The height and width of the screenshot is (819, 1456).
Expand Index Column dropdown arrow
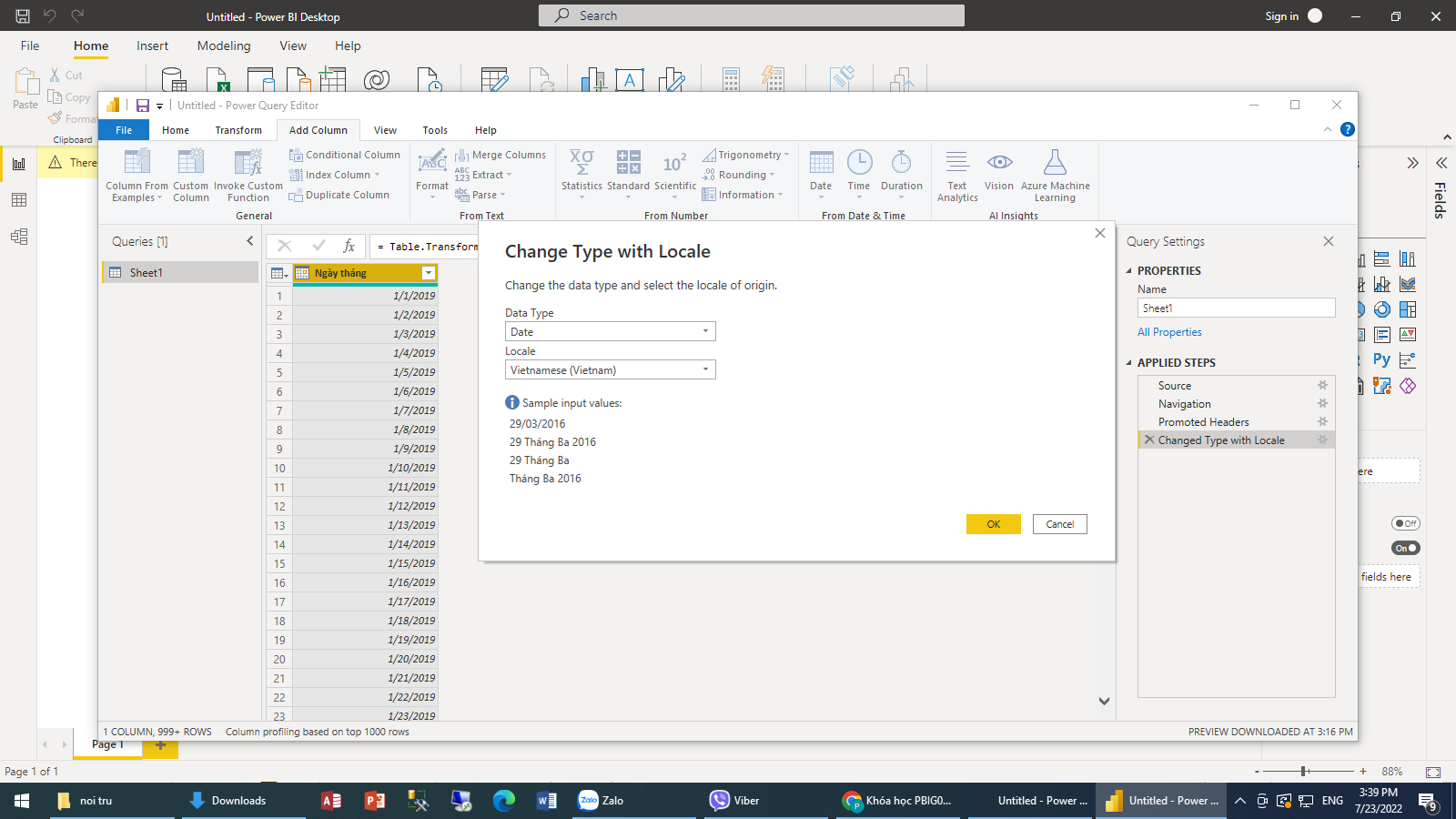click(377, 175)
